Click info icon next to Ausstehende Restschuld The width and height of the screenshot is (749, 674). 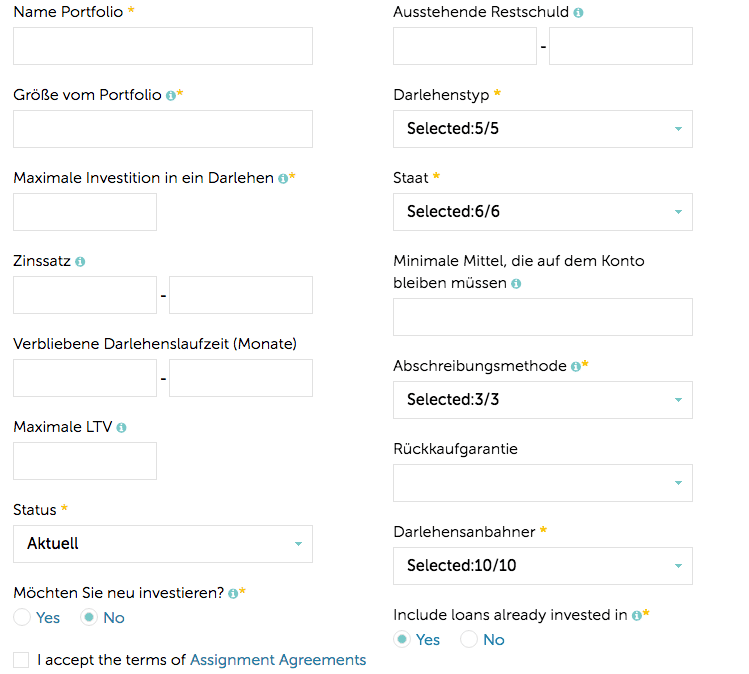click(578, 13)
